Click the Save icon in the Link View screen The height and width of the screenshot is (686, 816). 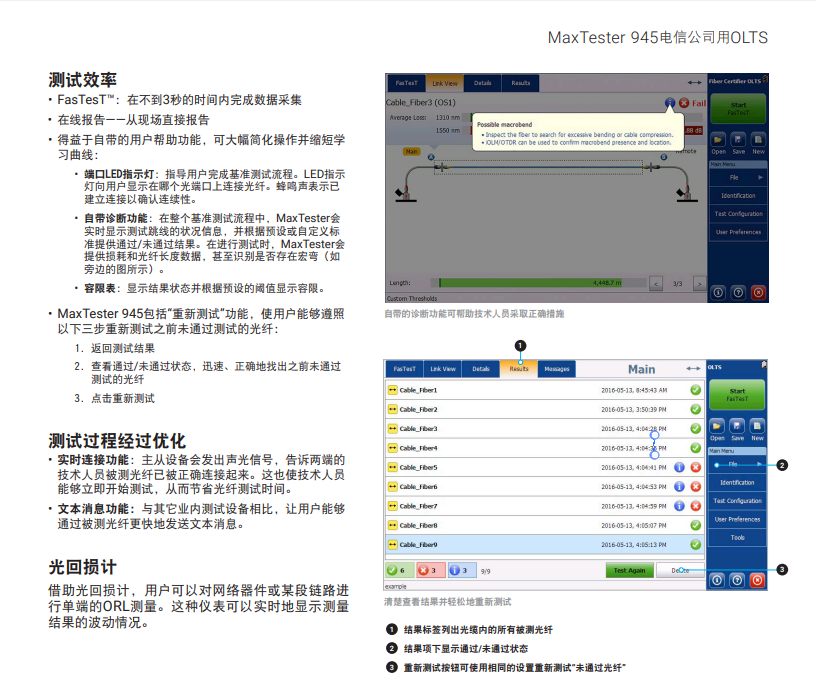tap(738, 140)
